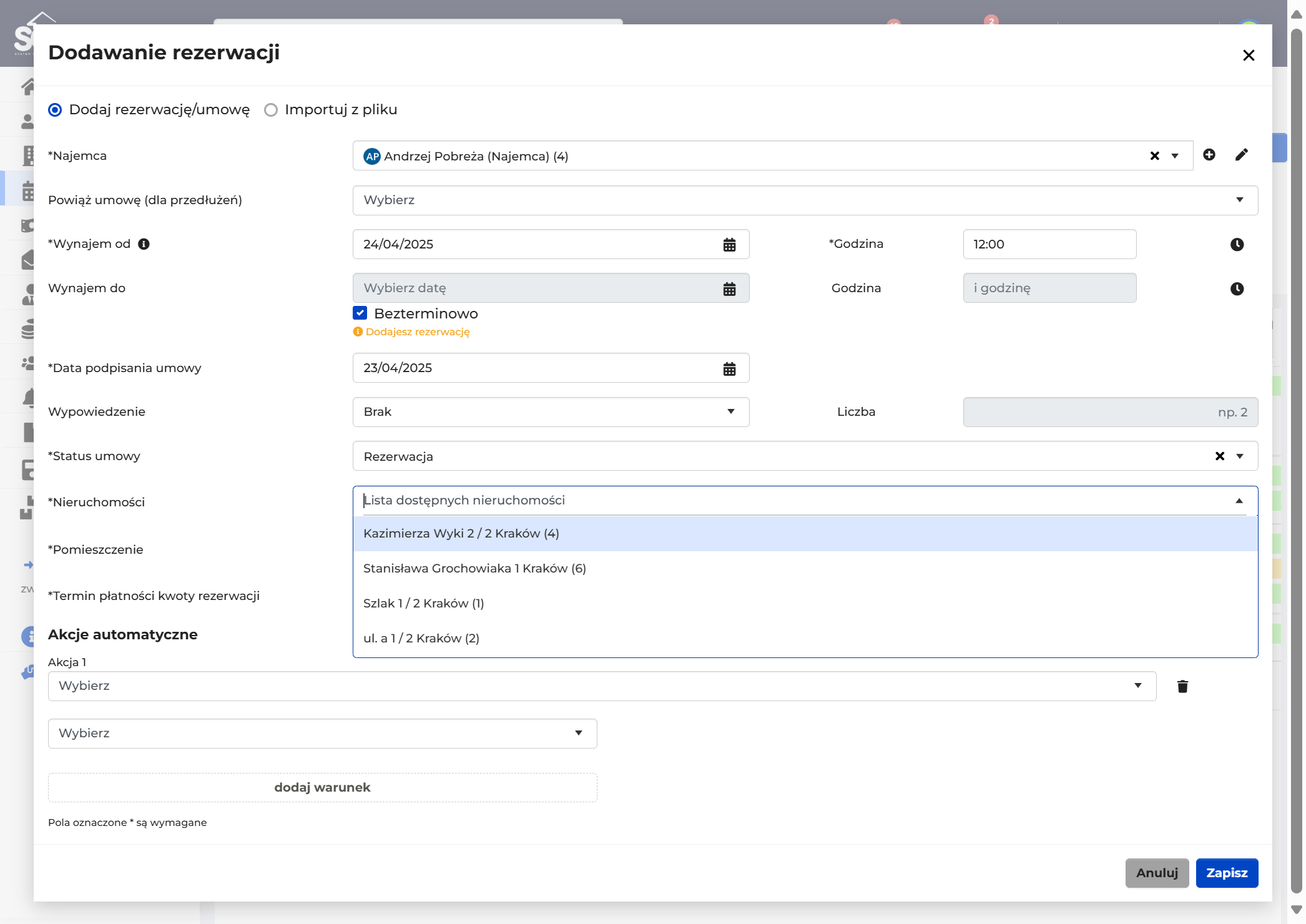Add new tenant with plus icon
The width and height of the screenshot is (1306, 924).
tap(1209, 155)
